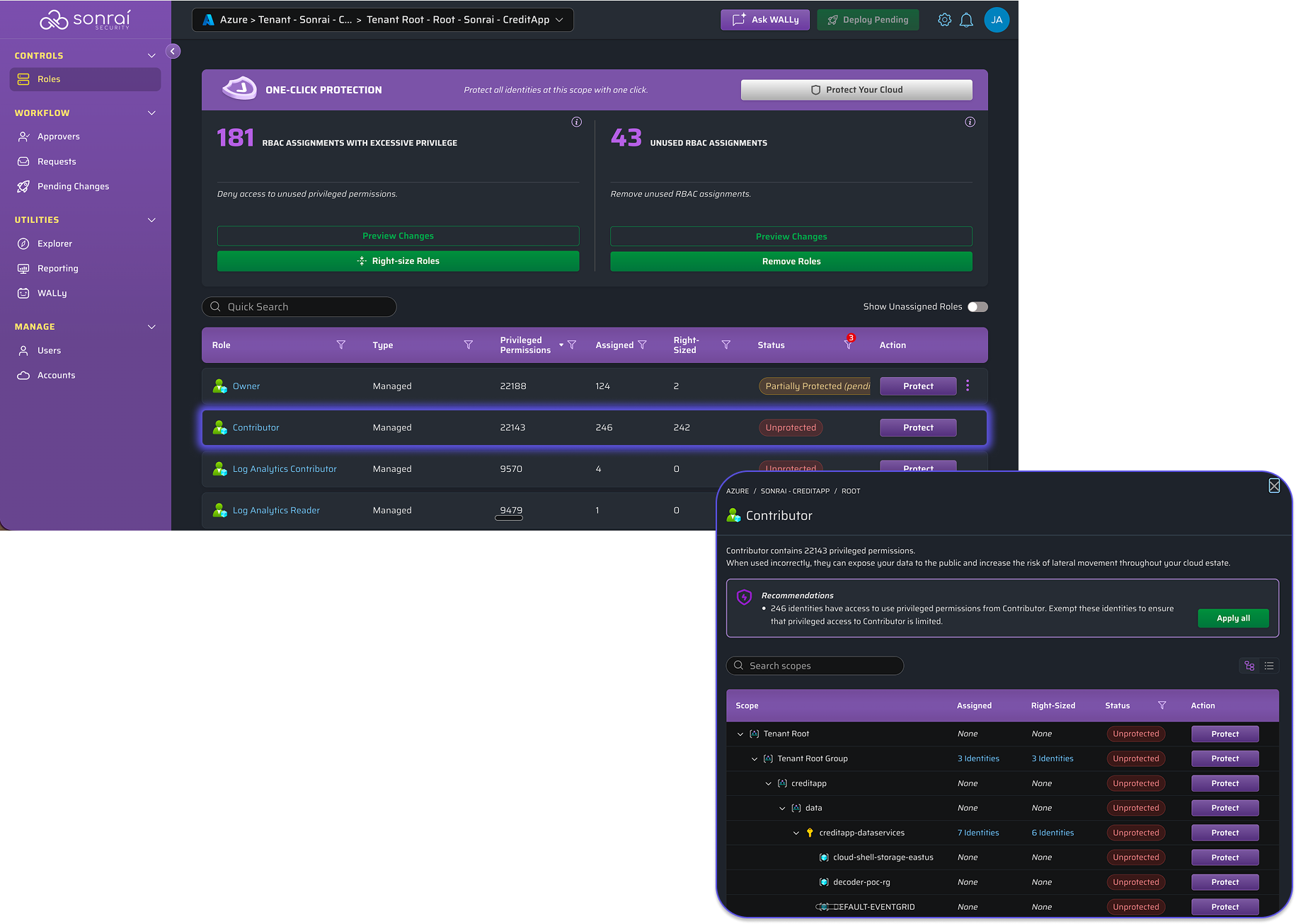Open Owner row more options menu
1296x924 pixels.
coord(968,386)
